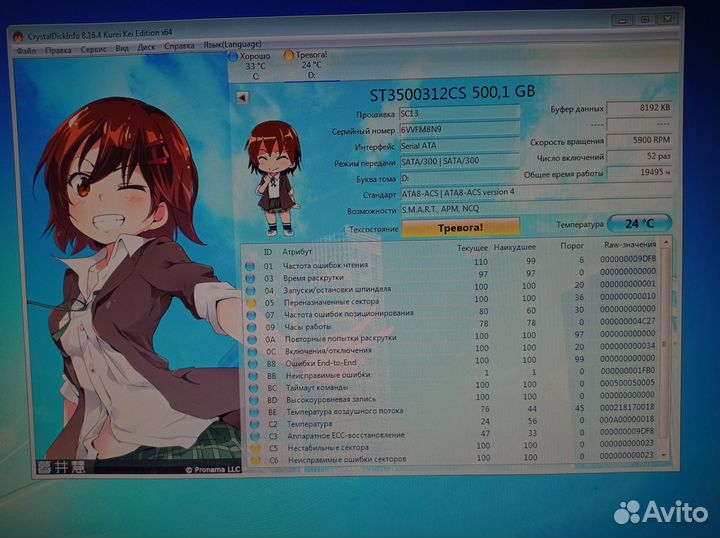This screenshot has height=538, width=720.
Task: Click yellow icon of row C6 Неисправимые ошибки секторов
Action: point(256,460)
